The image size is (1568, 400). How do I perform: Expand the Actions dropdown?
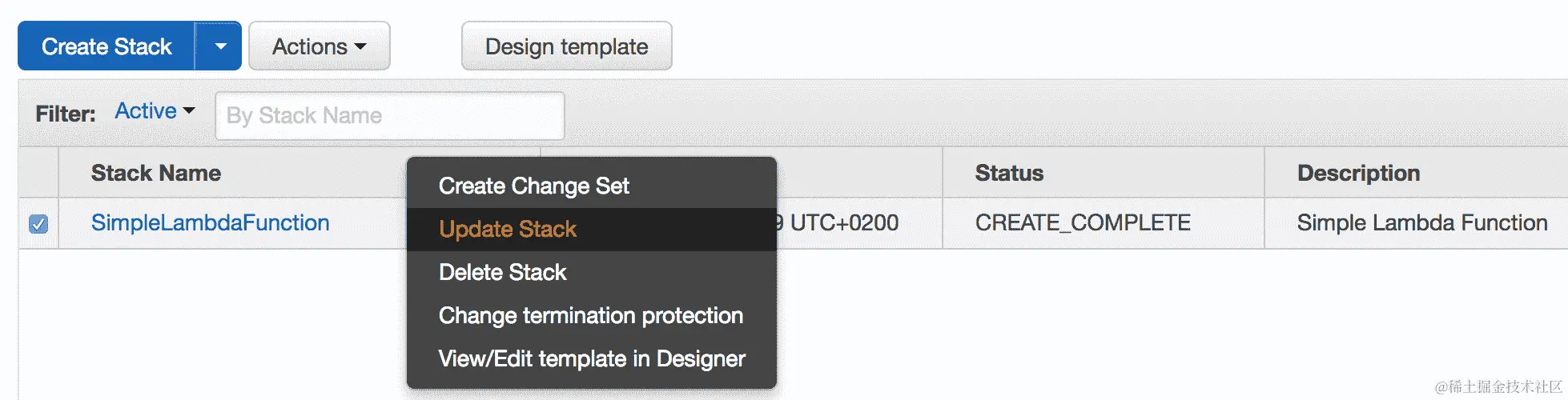tap(319, 46)
